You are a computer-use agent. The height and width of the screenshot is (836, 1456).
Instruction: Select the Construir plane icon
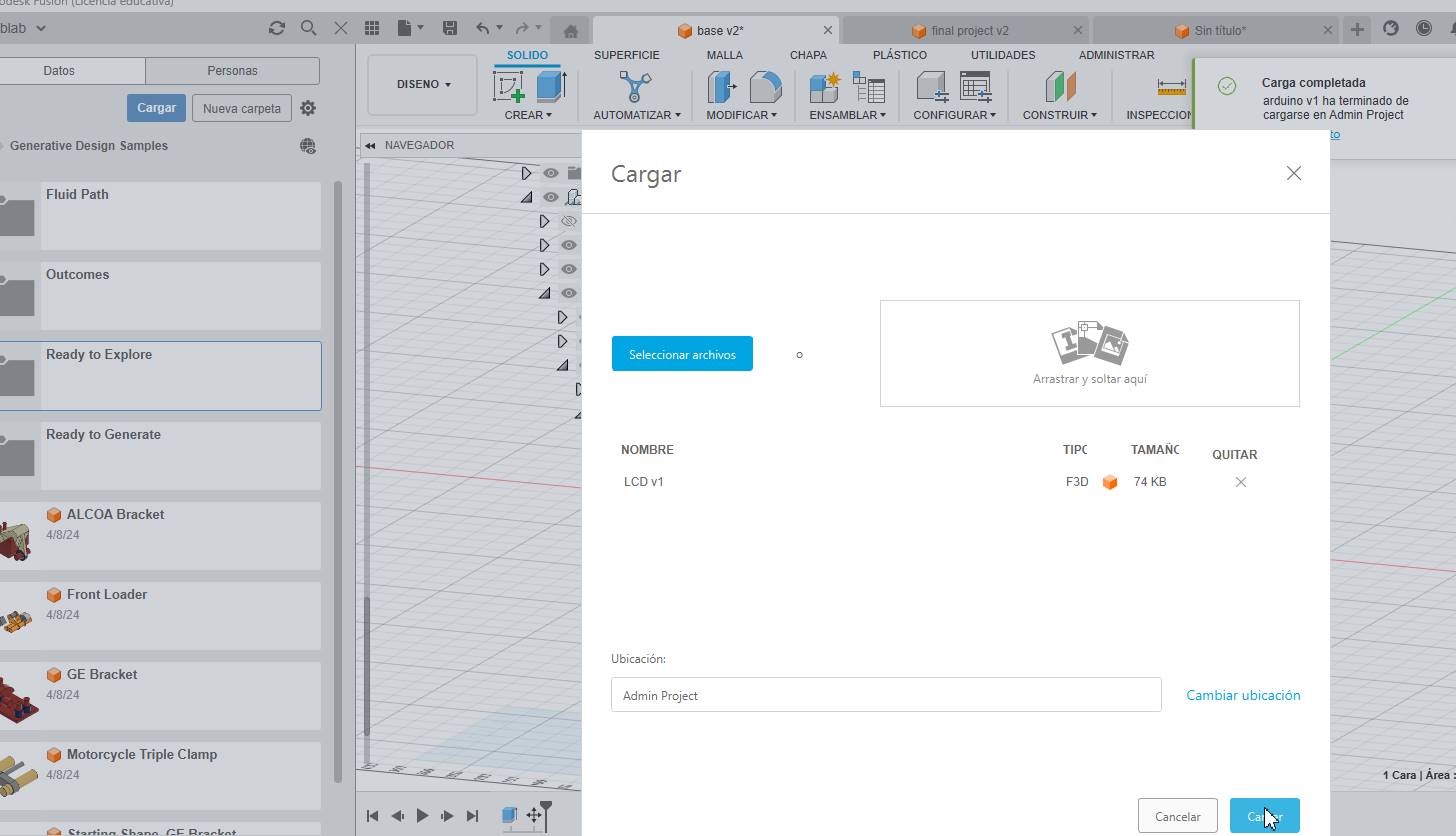click(x=1060, y=87)
